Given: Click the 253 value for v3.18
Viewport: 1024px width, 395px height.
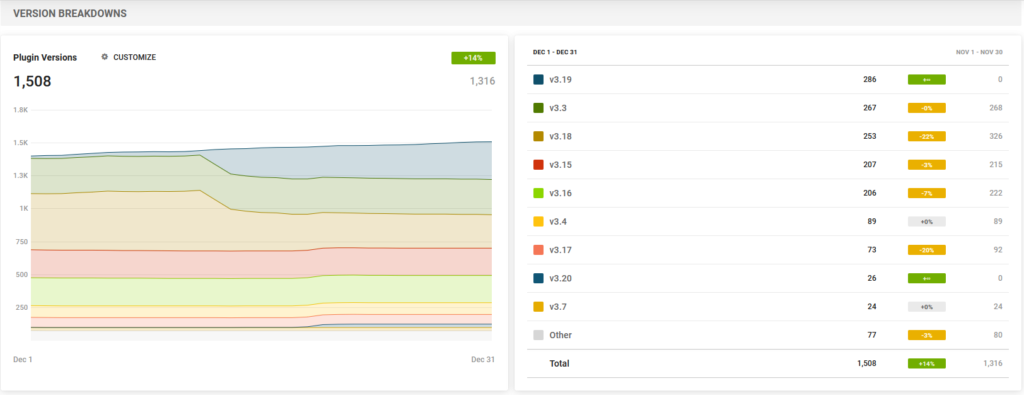Looking at the screenshot, I should coord(870,136).
